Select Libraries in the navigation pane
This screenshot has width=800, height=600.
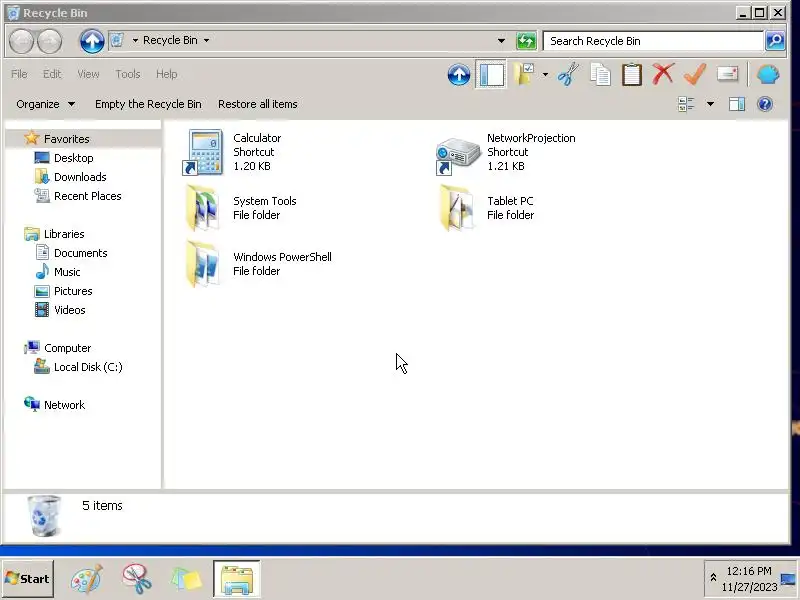(64, 234)
